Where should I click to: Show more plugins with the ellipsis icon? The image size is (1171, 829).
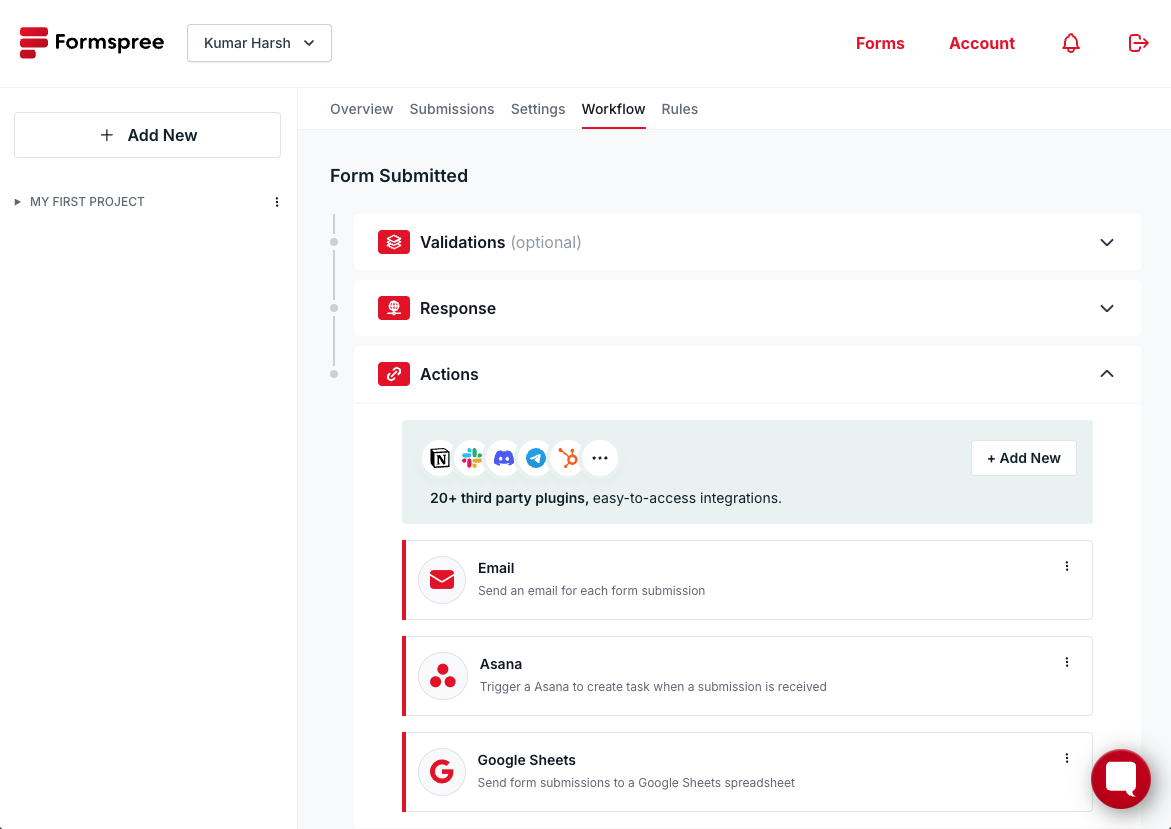pos(600,458)
